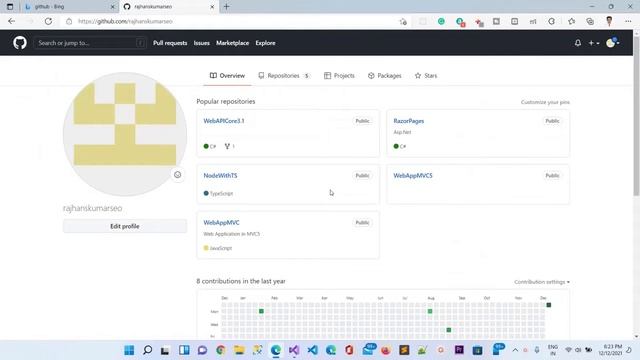The image size is (640, 360).
Task: Open Issues in the header
Action: point(202,43)
